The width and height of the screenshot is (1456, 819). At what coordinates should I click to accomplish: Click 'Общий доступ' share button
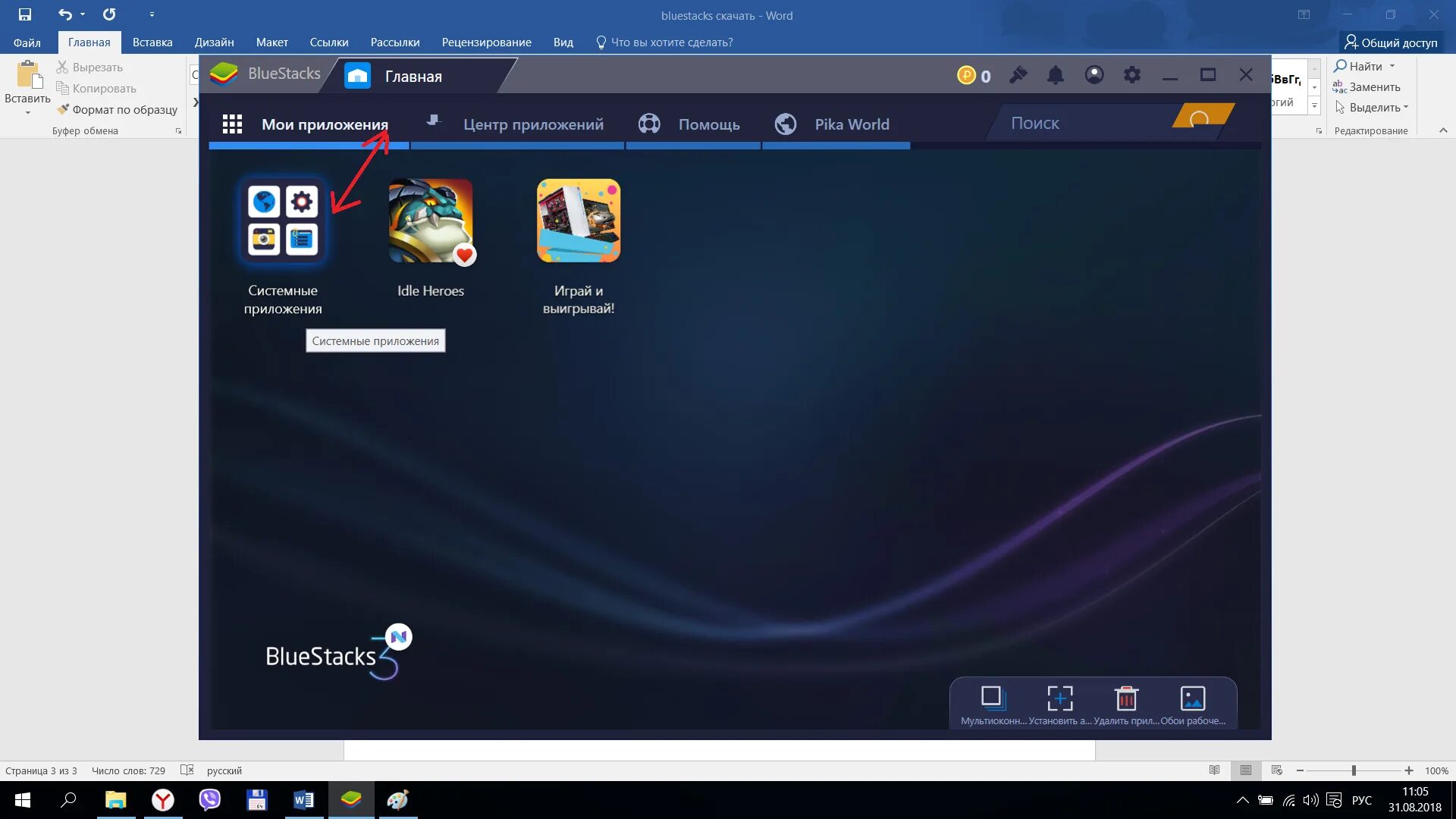coord(1391,42)
